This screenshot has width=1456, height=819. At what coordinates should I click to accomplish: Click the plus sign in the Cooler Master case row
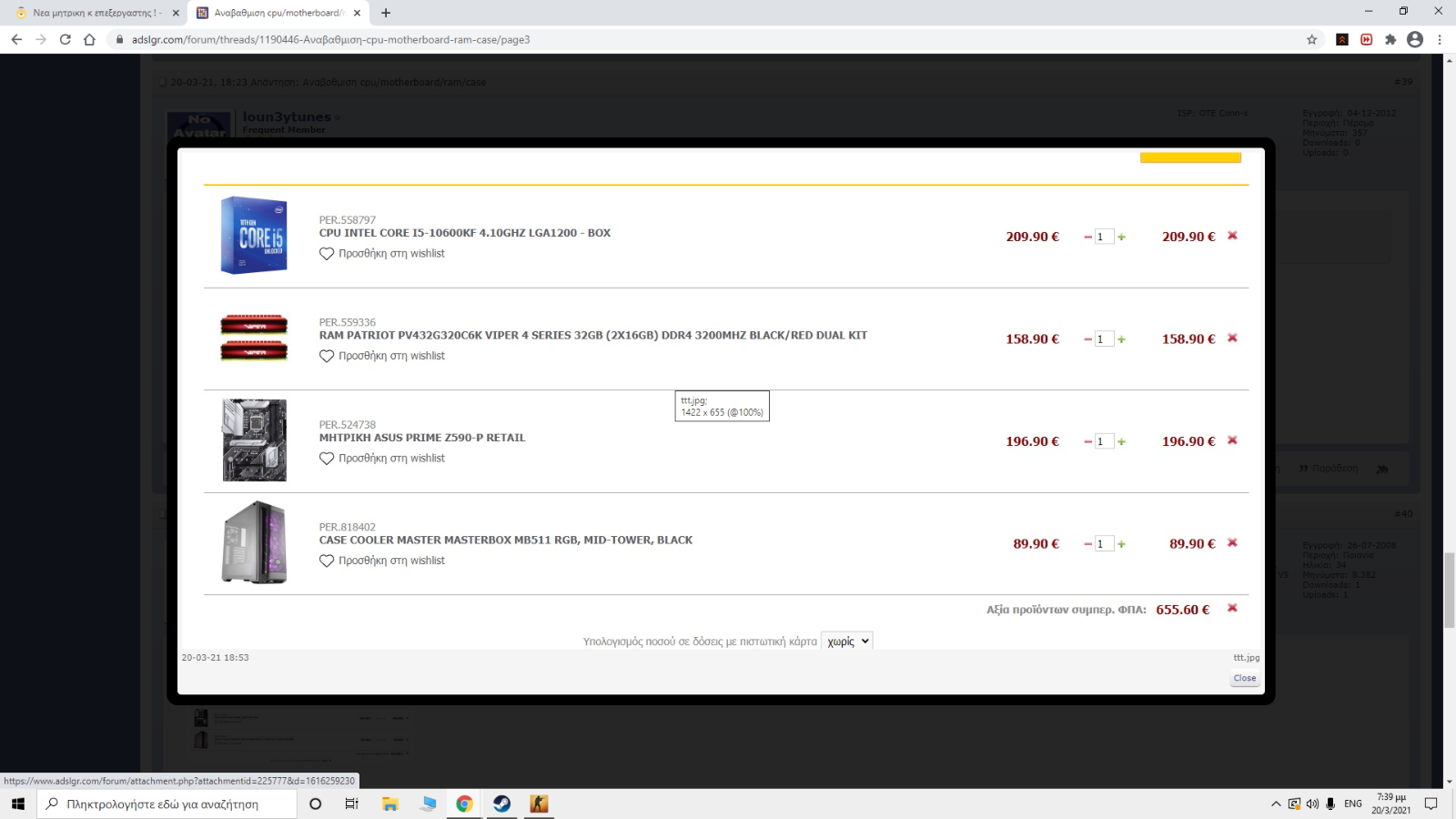pos(1121,544)
